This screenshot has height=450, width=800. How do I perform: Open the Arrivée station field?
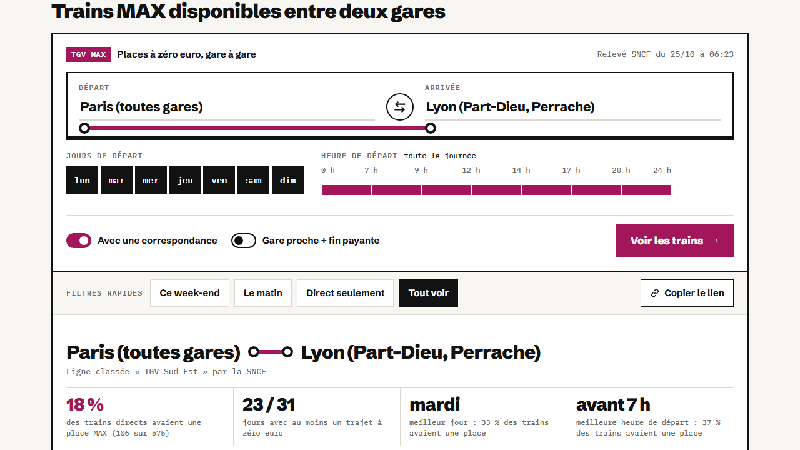coord(573,107)
